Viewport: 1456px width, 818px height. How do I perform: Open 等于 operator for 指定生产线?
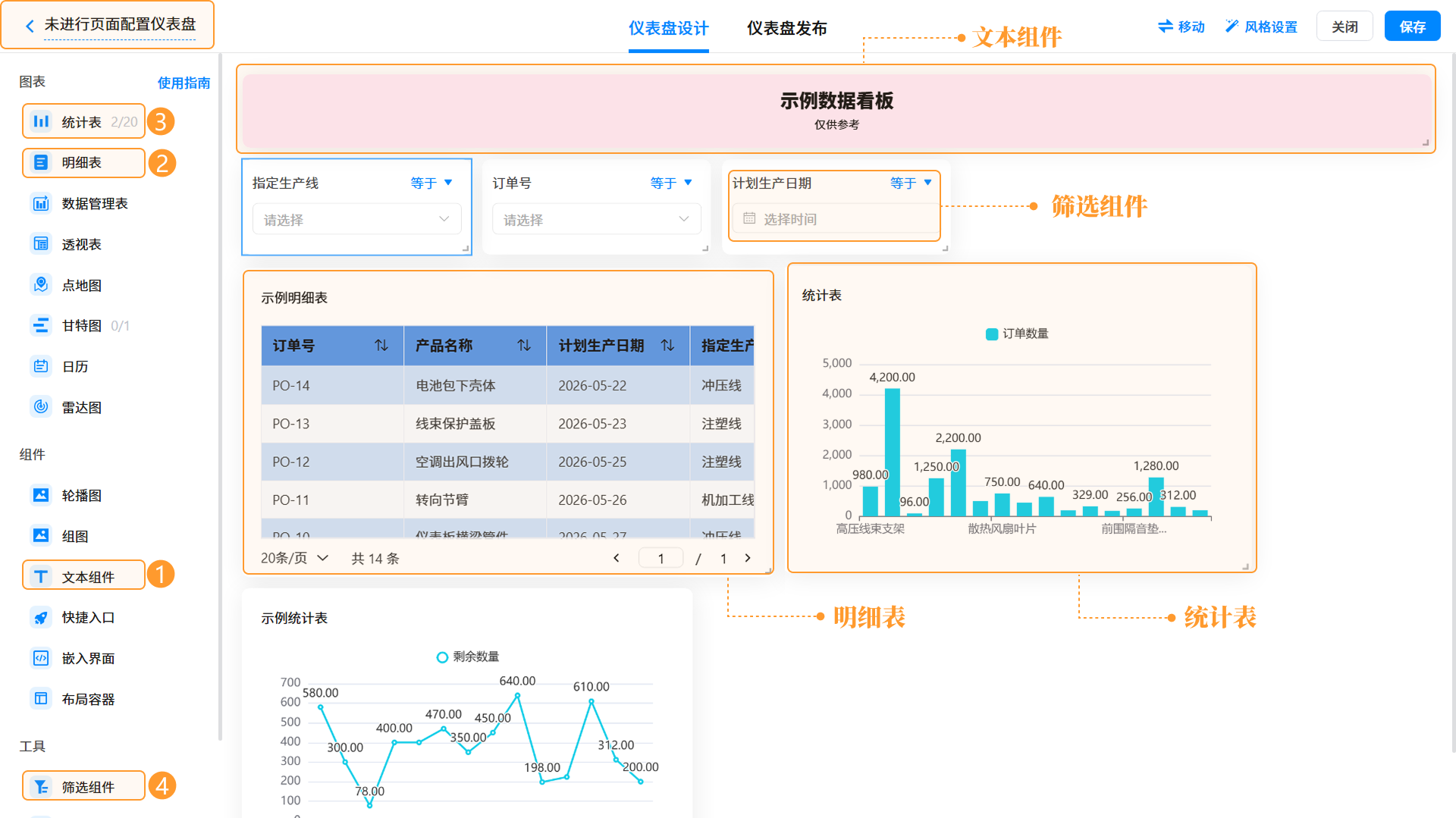click(x=431, y=183)
